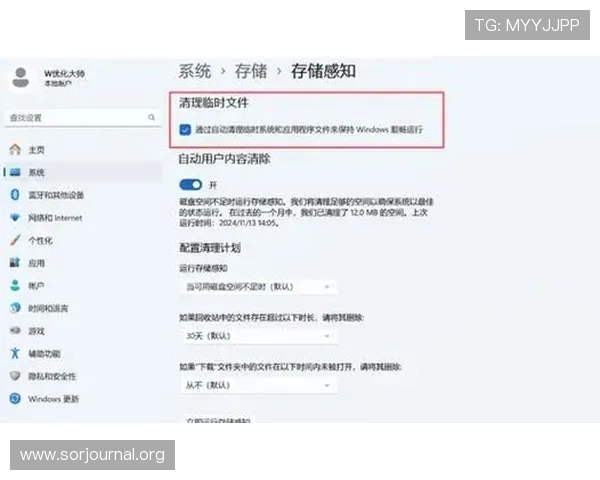Click the Accessibility (辅助功能) figure icon

[15, 353]
